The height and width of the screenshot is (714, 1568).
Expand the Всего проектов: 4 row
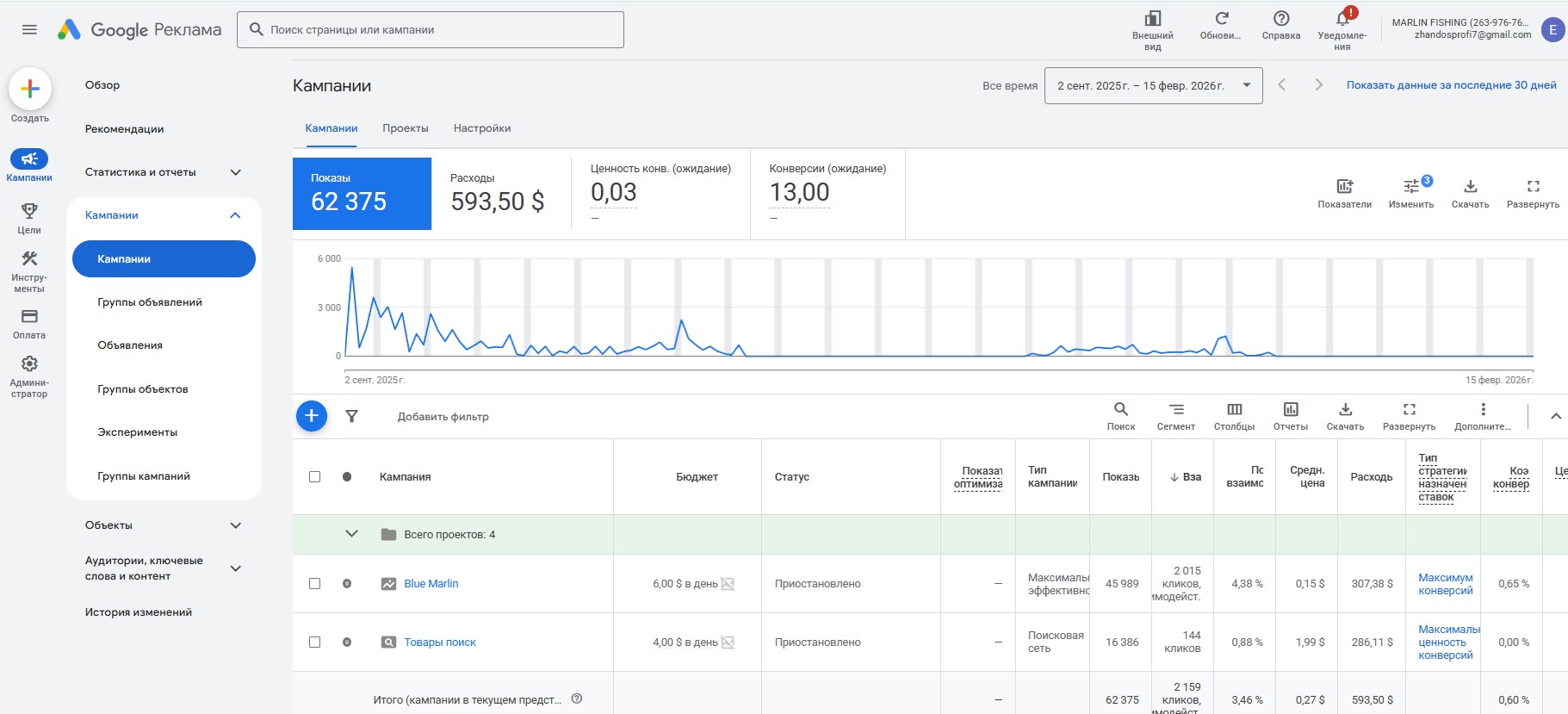click(351, 534)
